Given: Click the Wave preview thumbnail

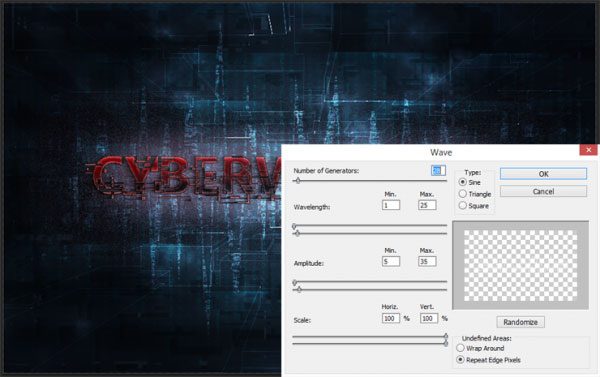Looking at the screenshot, I should (x=520, y=265).
